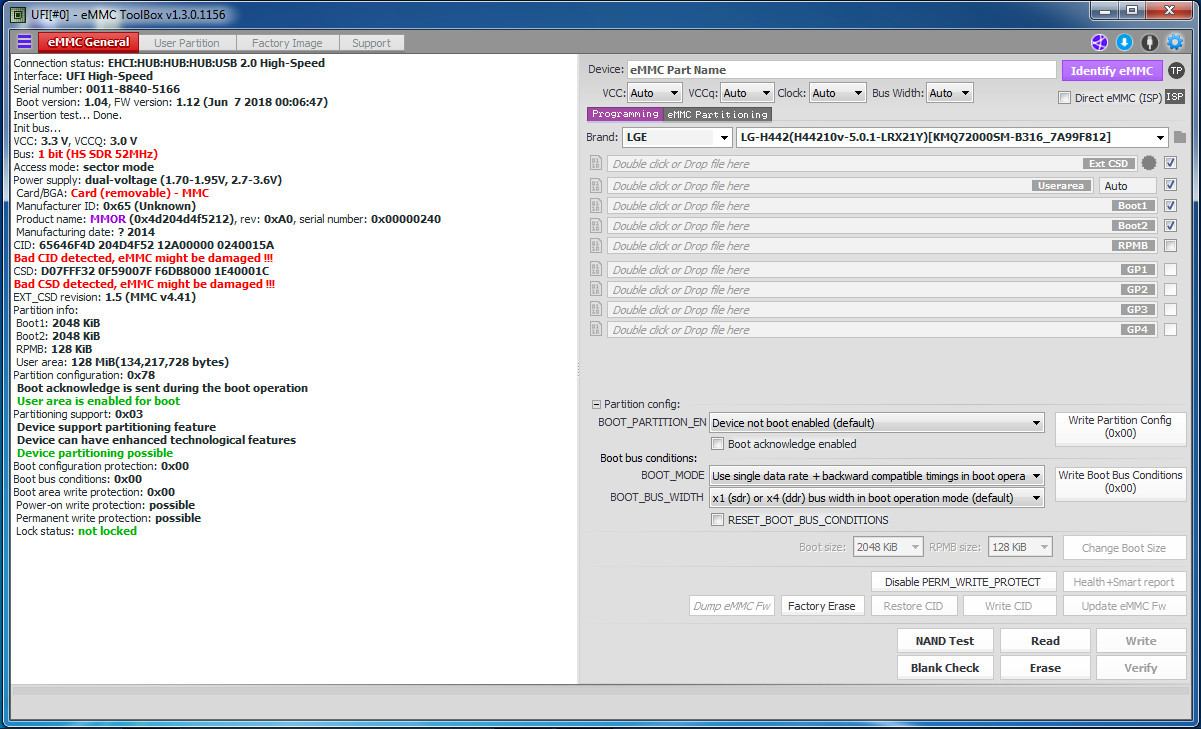Screen dimensions: 1201x729
Task: Click the 'Bad CID detected' log line
Action: (144, 258)
